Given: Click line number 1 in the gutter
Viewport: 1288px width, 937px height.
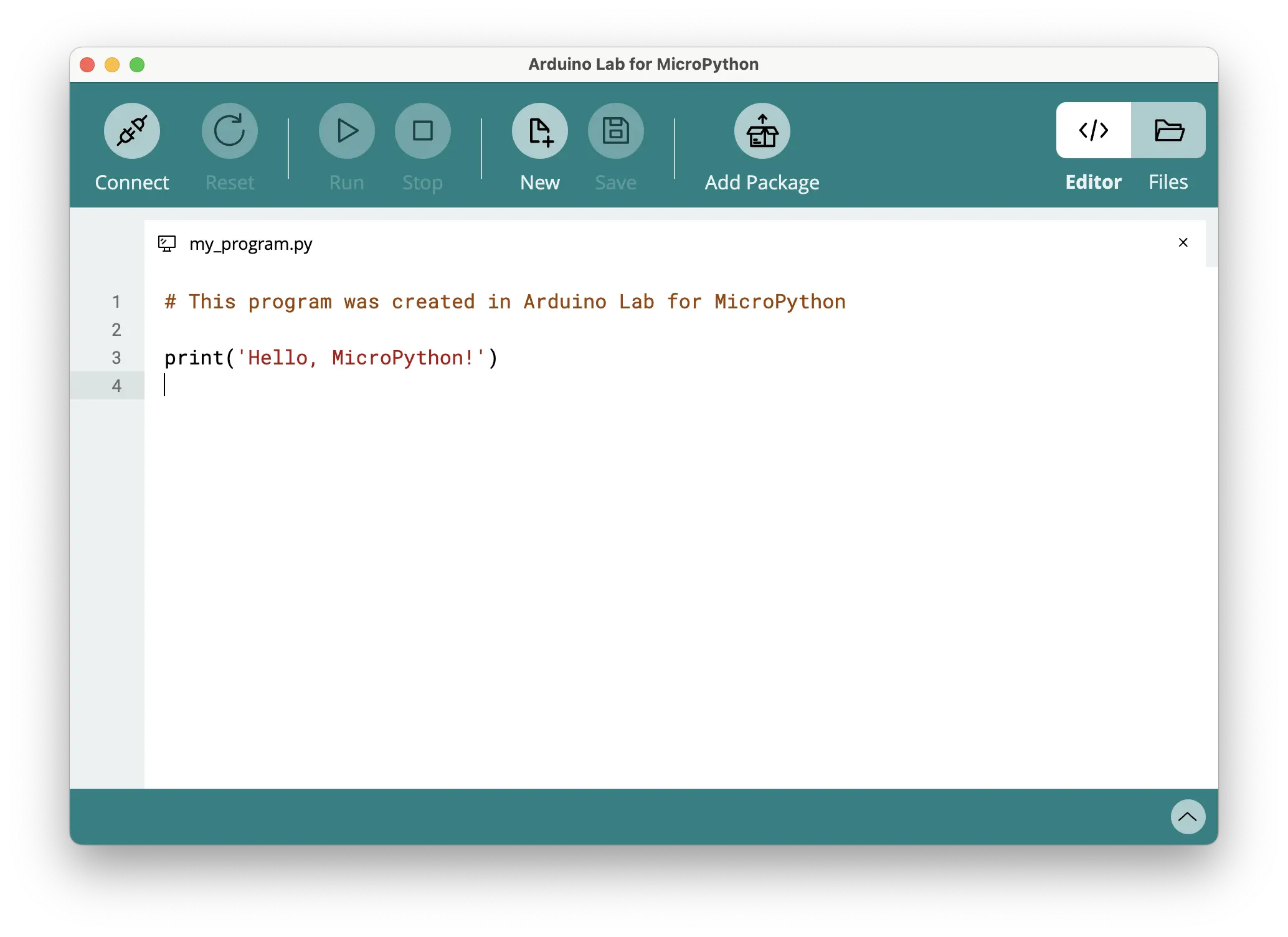Looking at the screenshot, I should (116, 302).
